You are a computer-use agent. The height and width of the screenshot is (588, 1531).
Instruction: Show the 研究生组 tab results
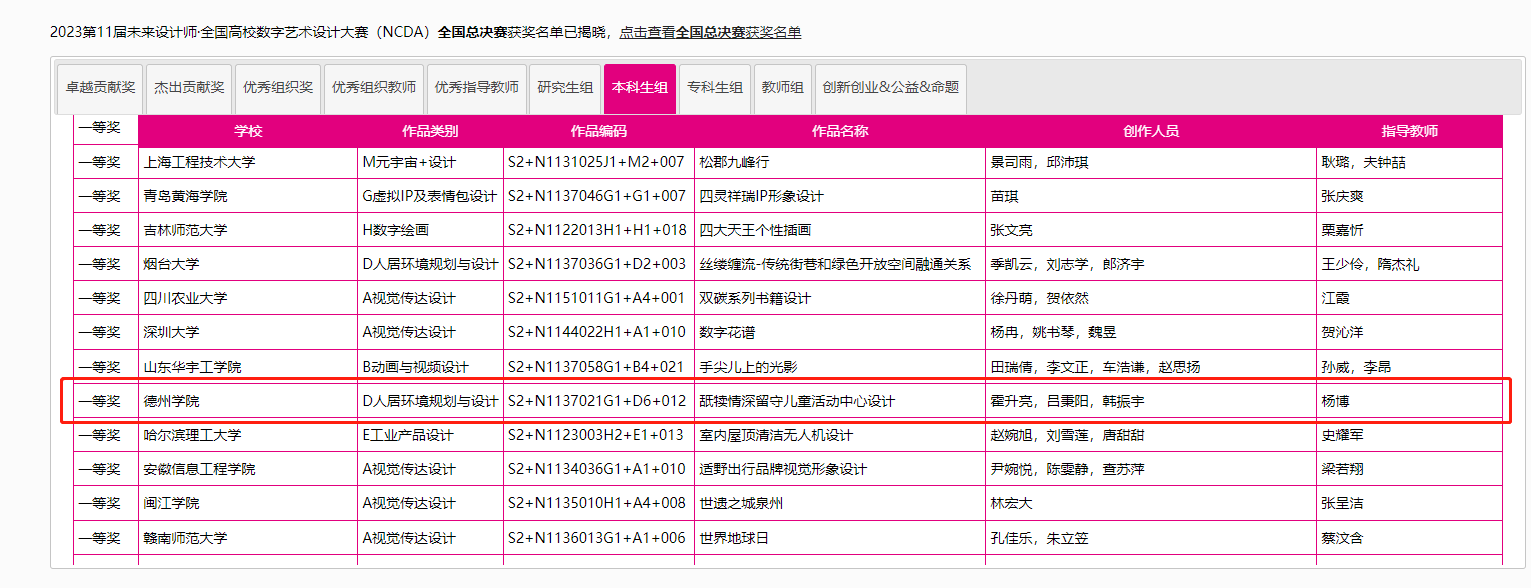pos(565,88)
